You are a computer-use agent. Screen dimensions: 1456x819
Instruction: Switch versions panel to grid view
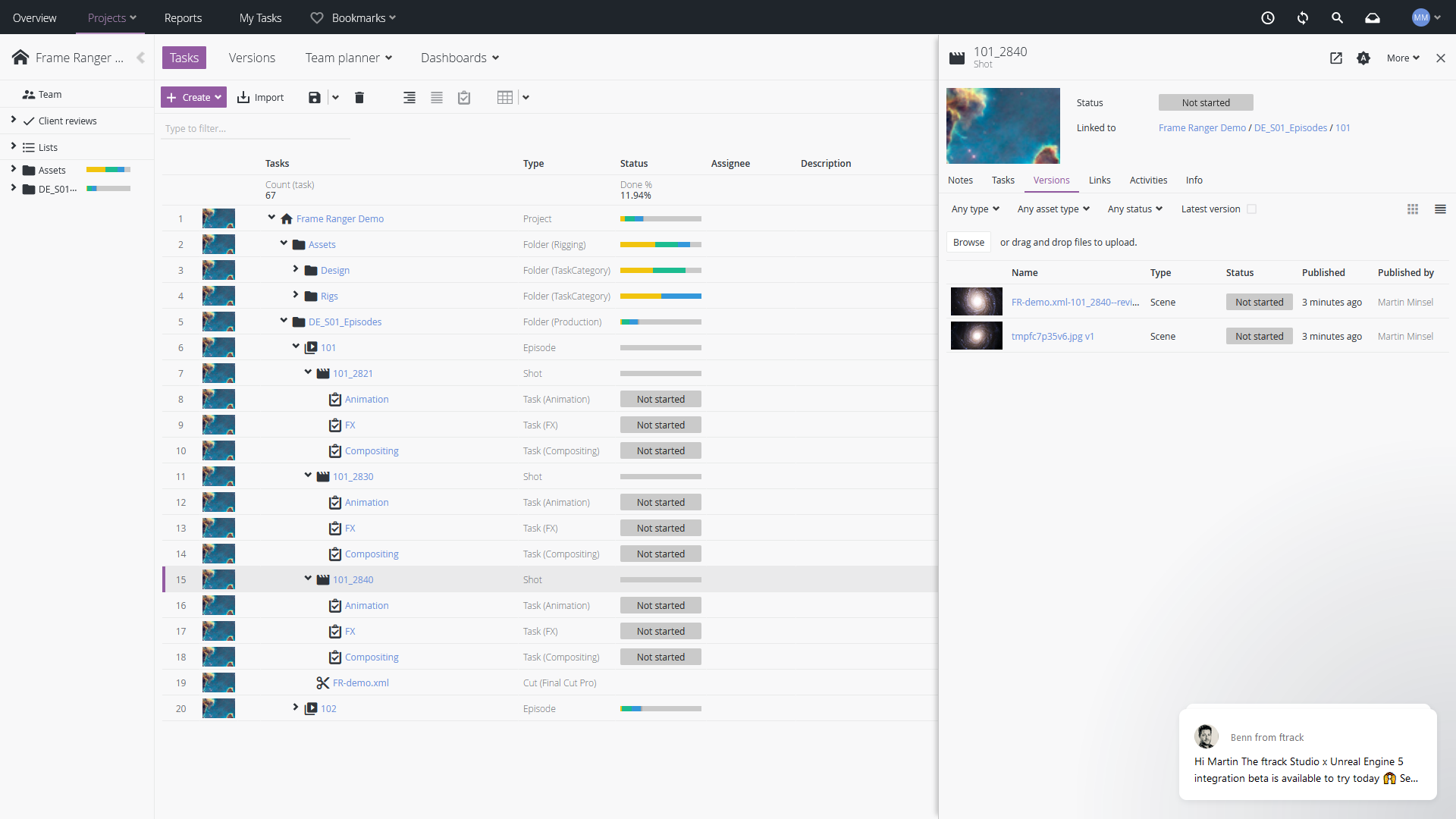(1412, 209)
